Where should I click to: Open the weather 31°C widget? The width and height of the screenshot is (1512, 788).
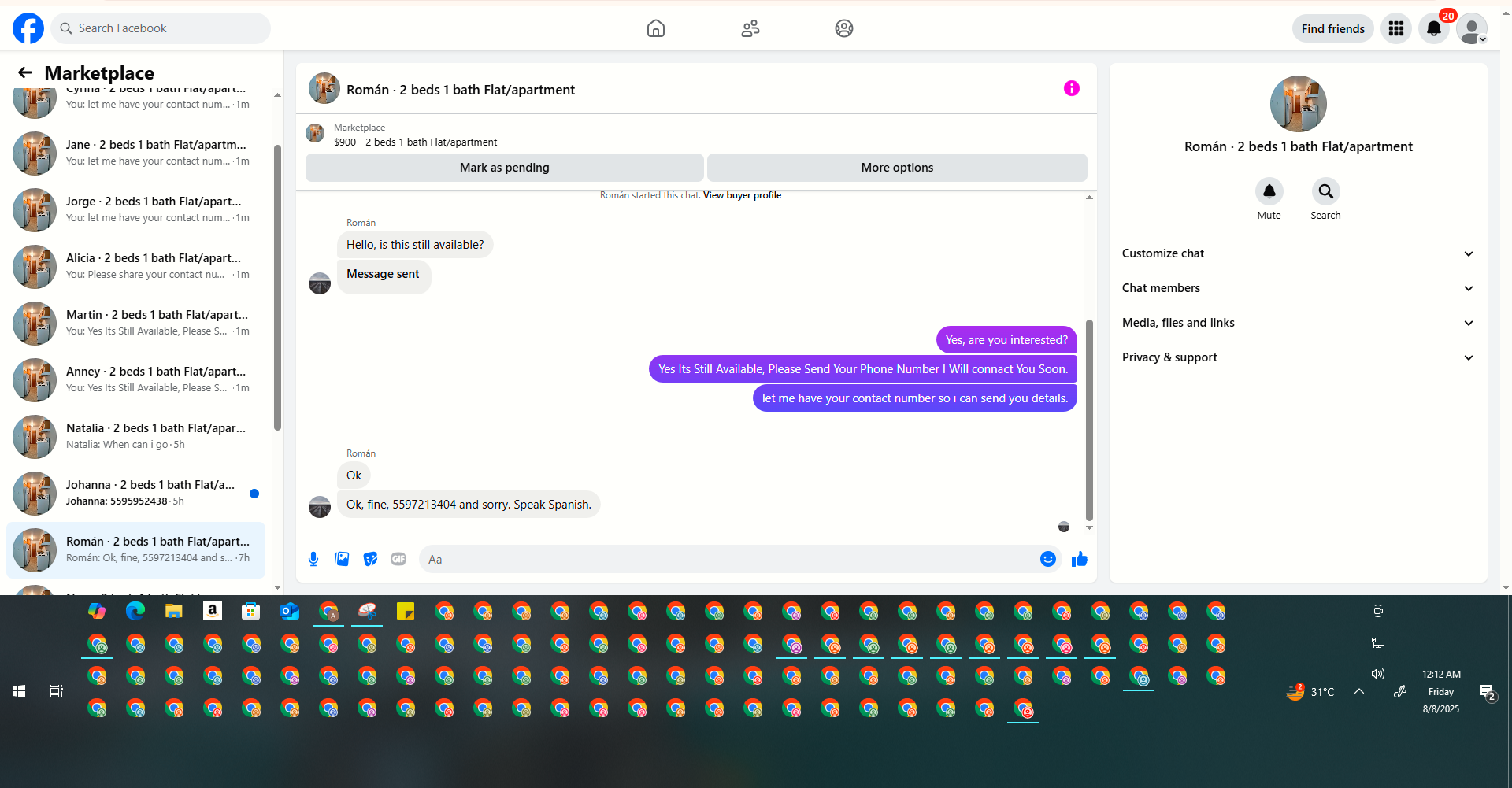[x=1310, y=692]
